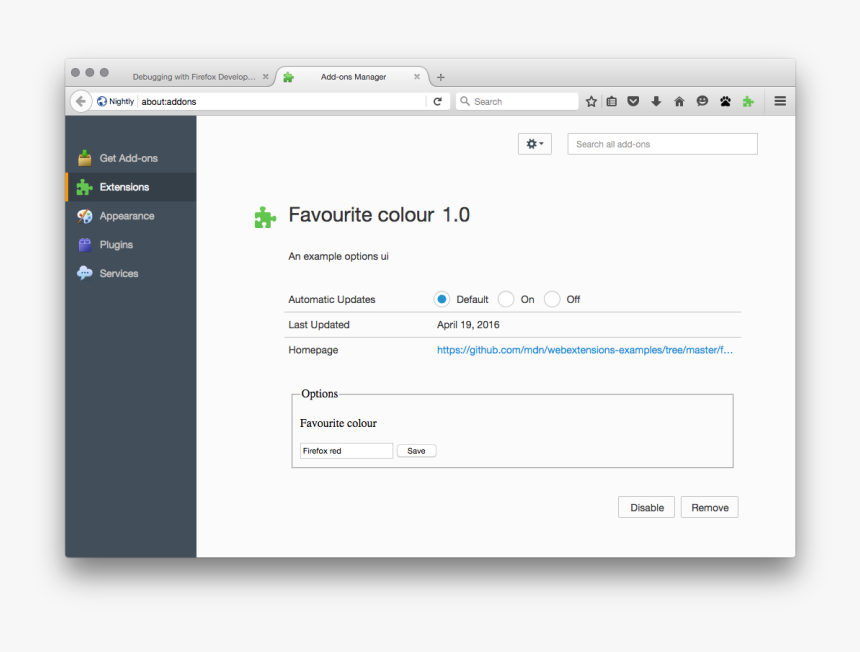Click the Plugins brick icon
This screenshot has height=652, width=860.
[84, 245]
